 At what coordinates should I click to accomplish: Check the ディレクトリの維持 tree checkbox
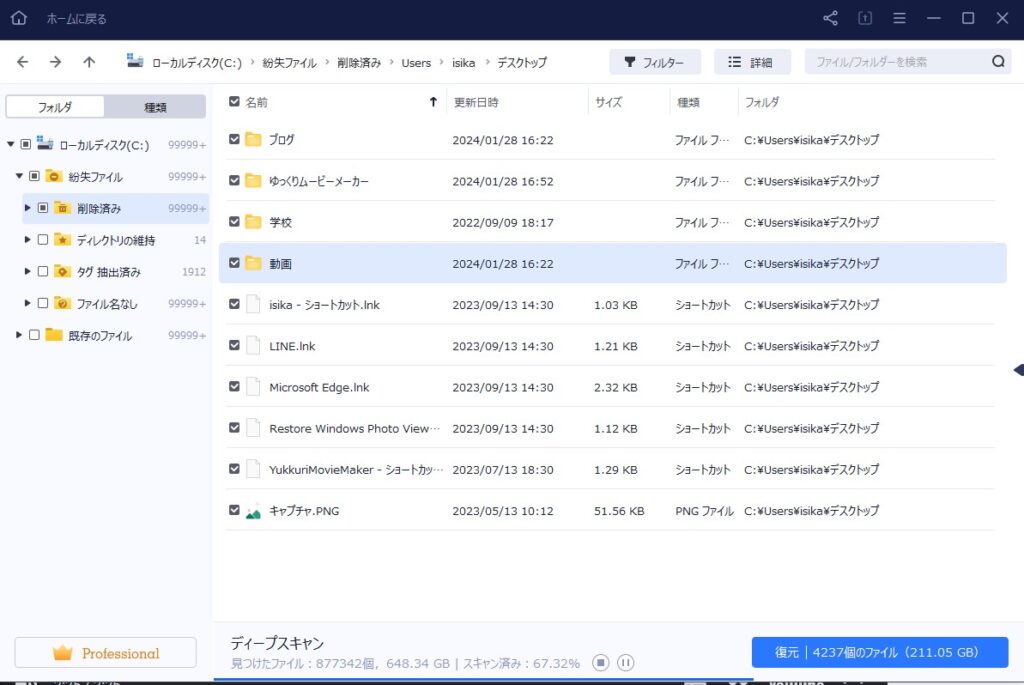point(42,240)
